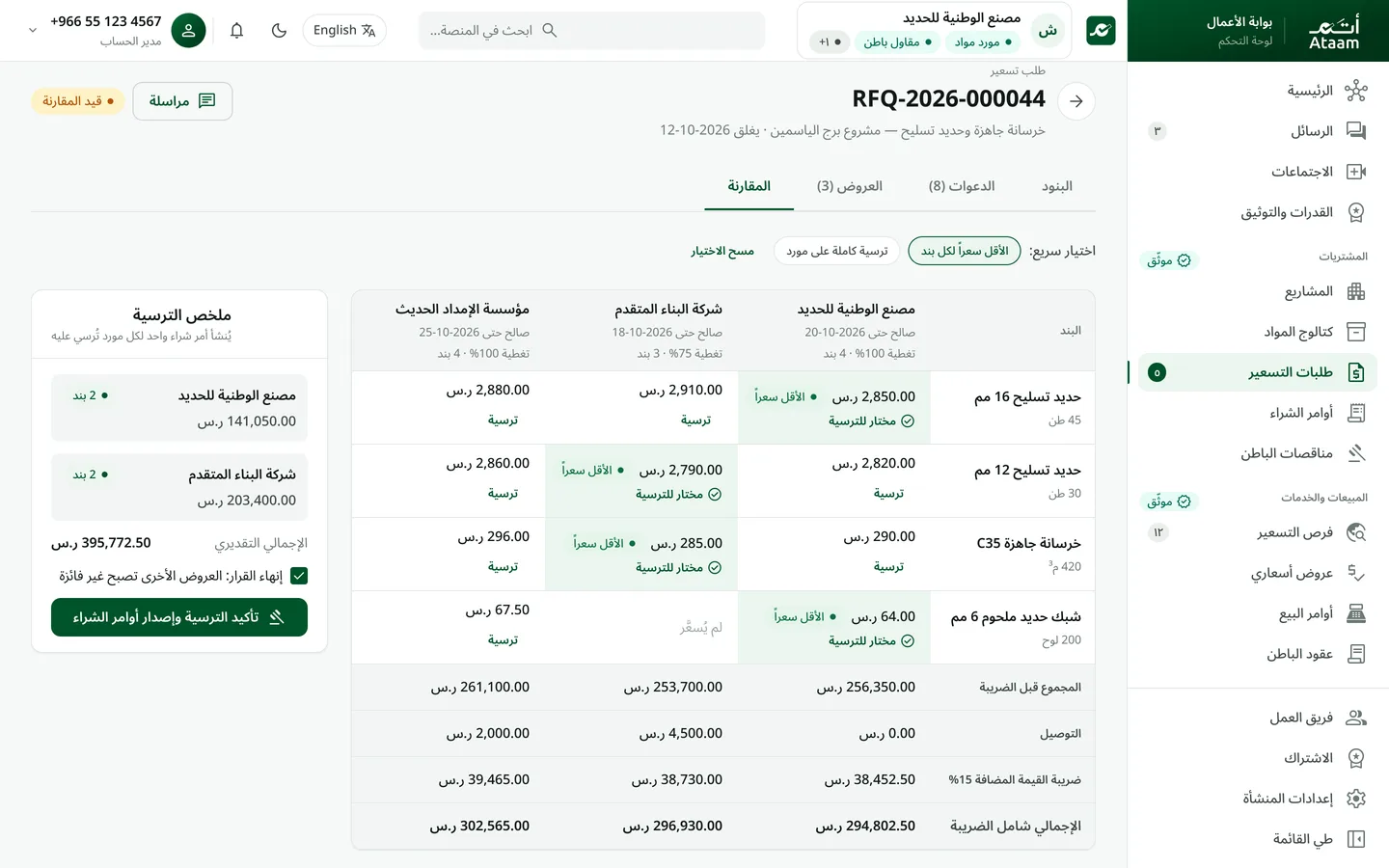The height and width of the screenshot is (868, 1389).
Task: Open الاجتماعات meetings icon
Action: [x=1355, y=172]
